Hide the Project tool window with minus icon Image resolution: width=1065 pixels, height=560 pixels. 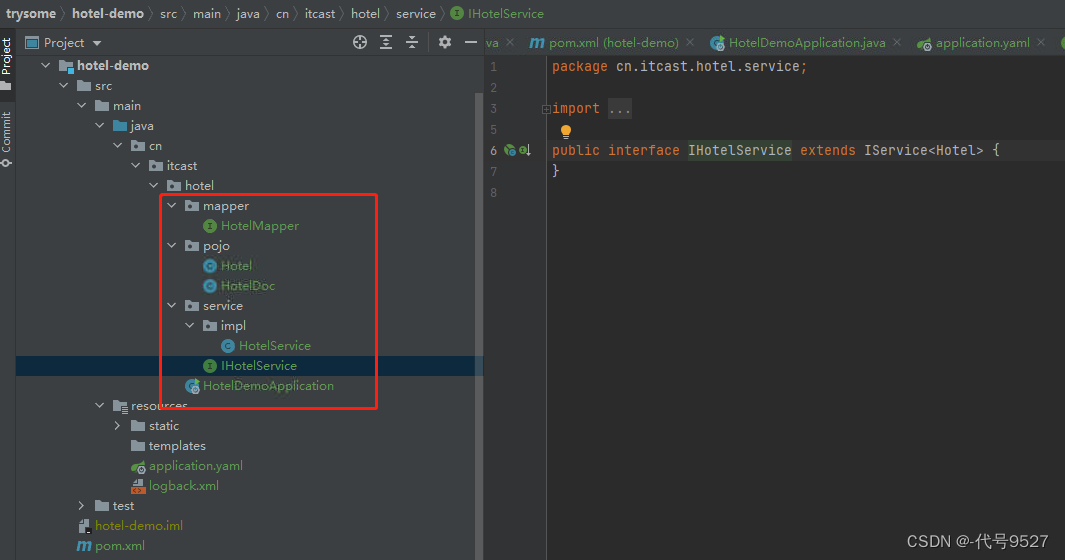471,42
